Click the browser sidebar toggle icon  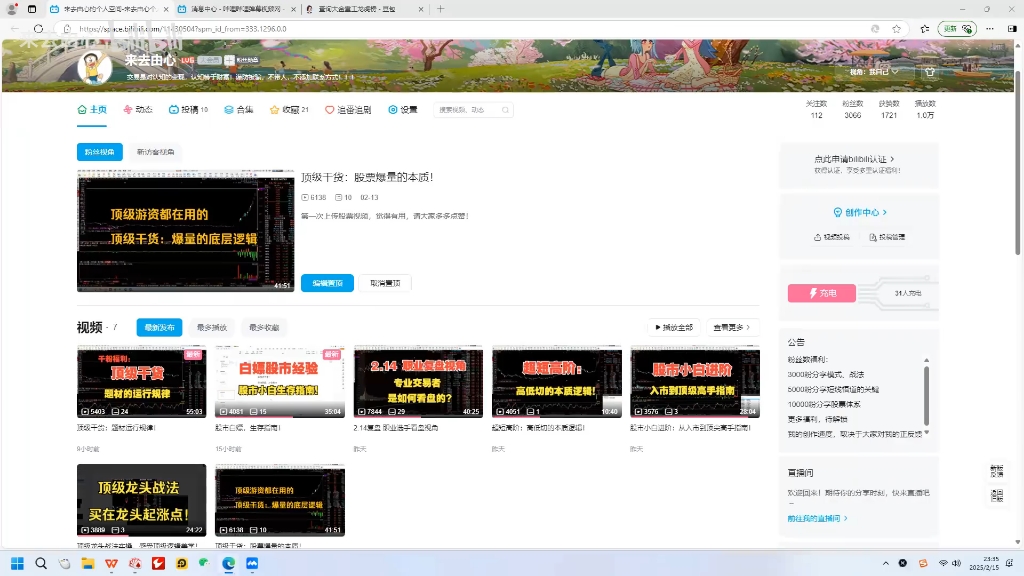[1012, 29]
